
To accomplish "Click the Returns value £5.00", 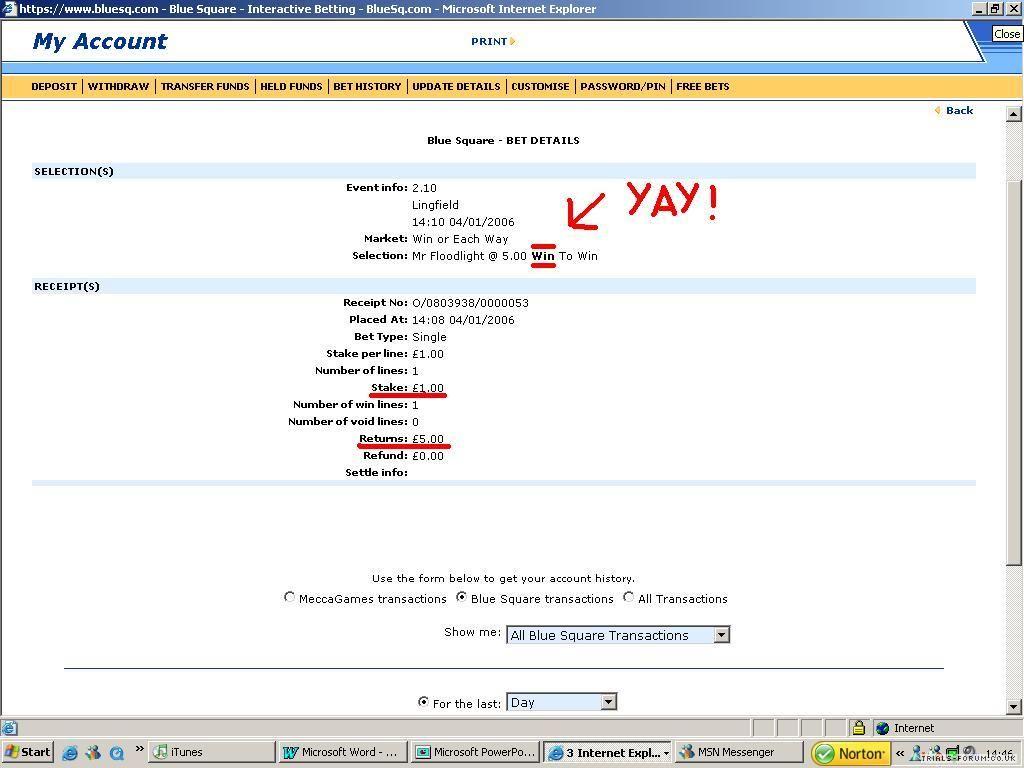I will [x=428, y=439].
